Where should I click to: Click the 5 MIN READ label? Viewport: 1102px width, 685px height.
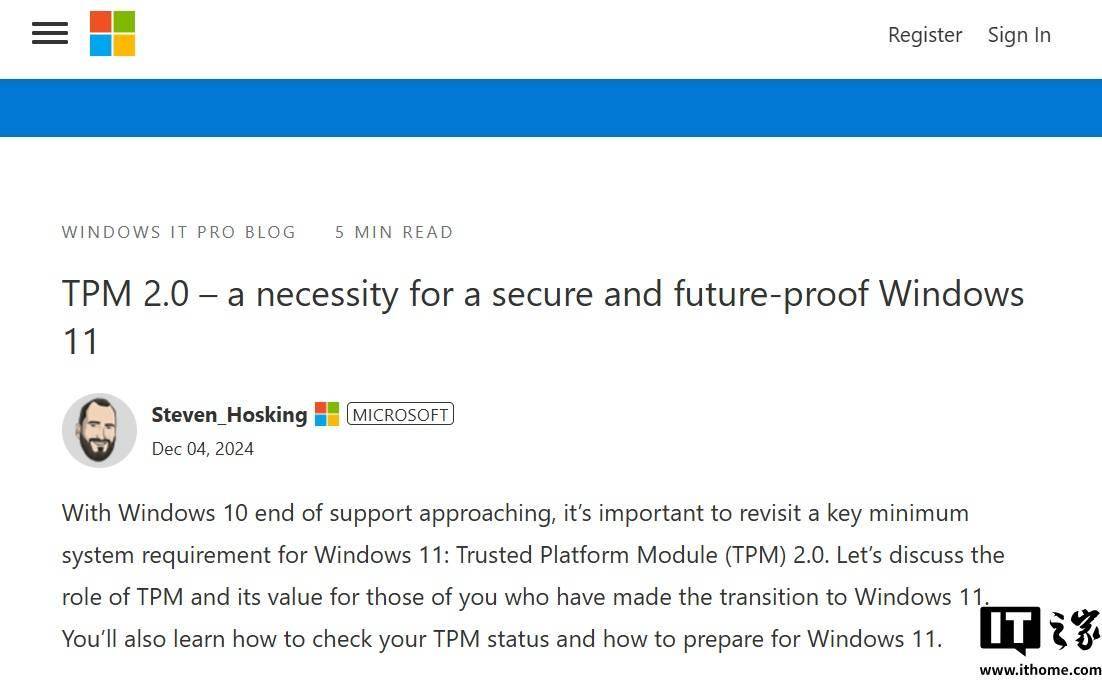[394, 232]
